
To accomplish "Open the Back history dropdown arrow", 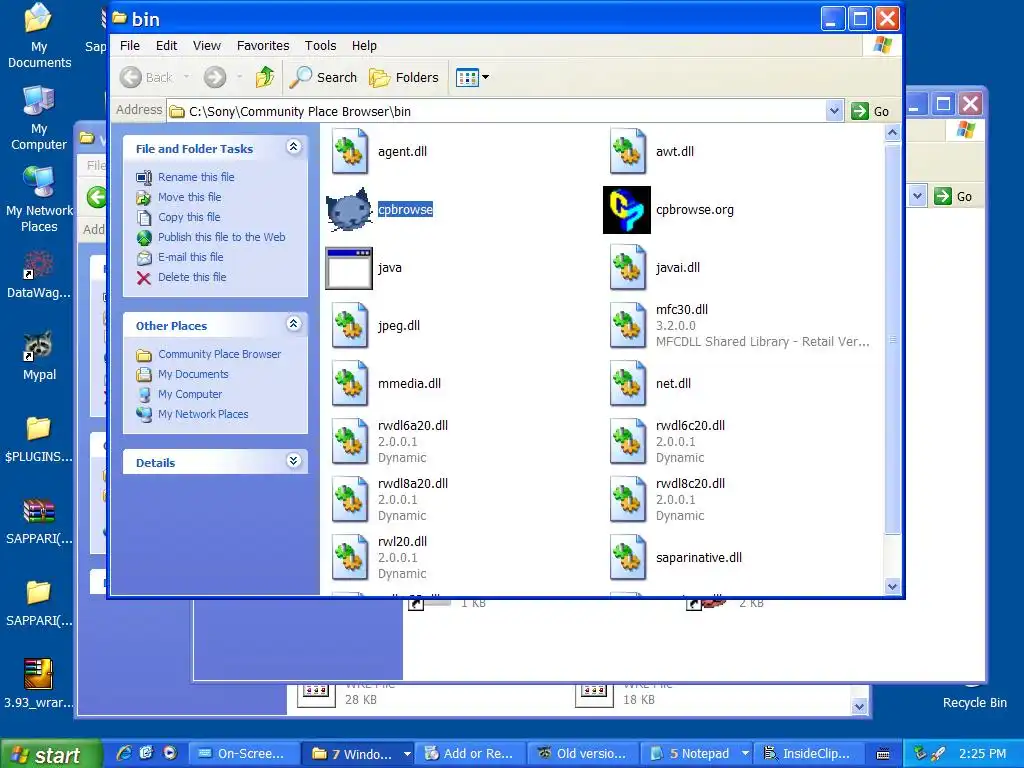I will pos(186,77).
